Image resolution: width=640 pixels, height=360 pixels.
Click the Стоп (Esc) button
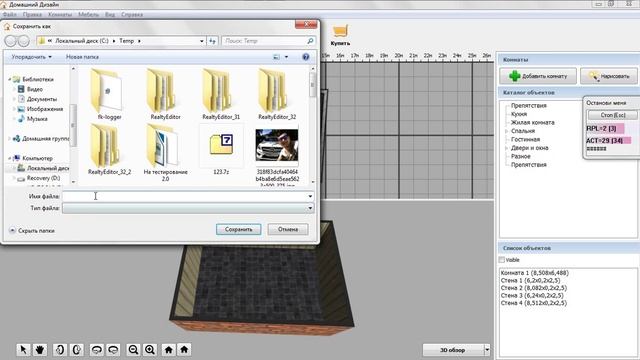pyautogui.click(x=613, y=115)
